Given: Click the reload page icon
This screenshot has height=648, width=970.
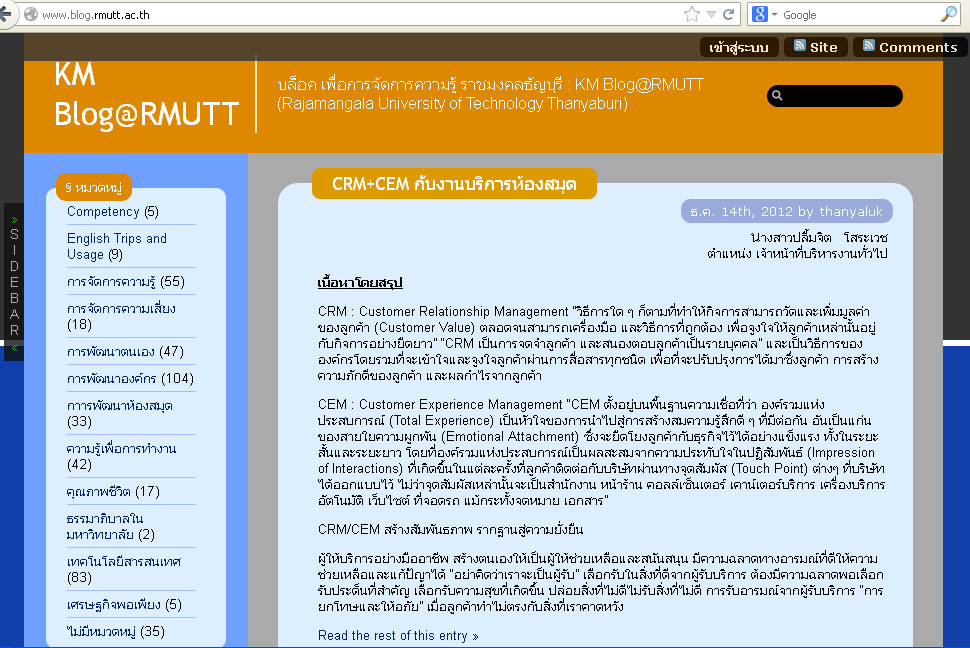Looking at the screenshot, I should pos(729,14).
